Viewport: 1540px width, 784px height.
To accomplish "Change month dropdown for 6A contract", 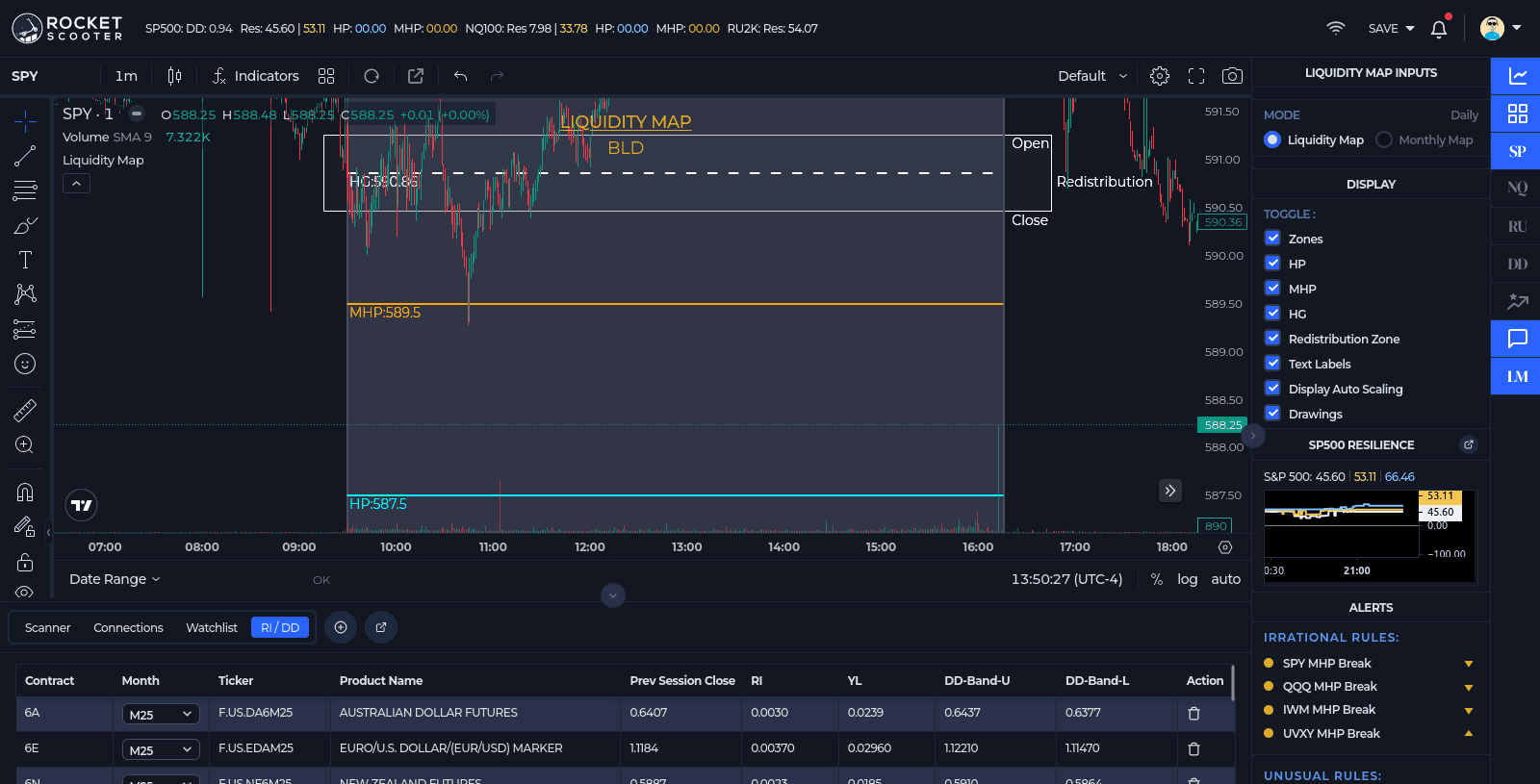I will (x=161, y=714).
